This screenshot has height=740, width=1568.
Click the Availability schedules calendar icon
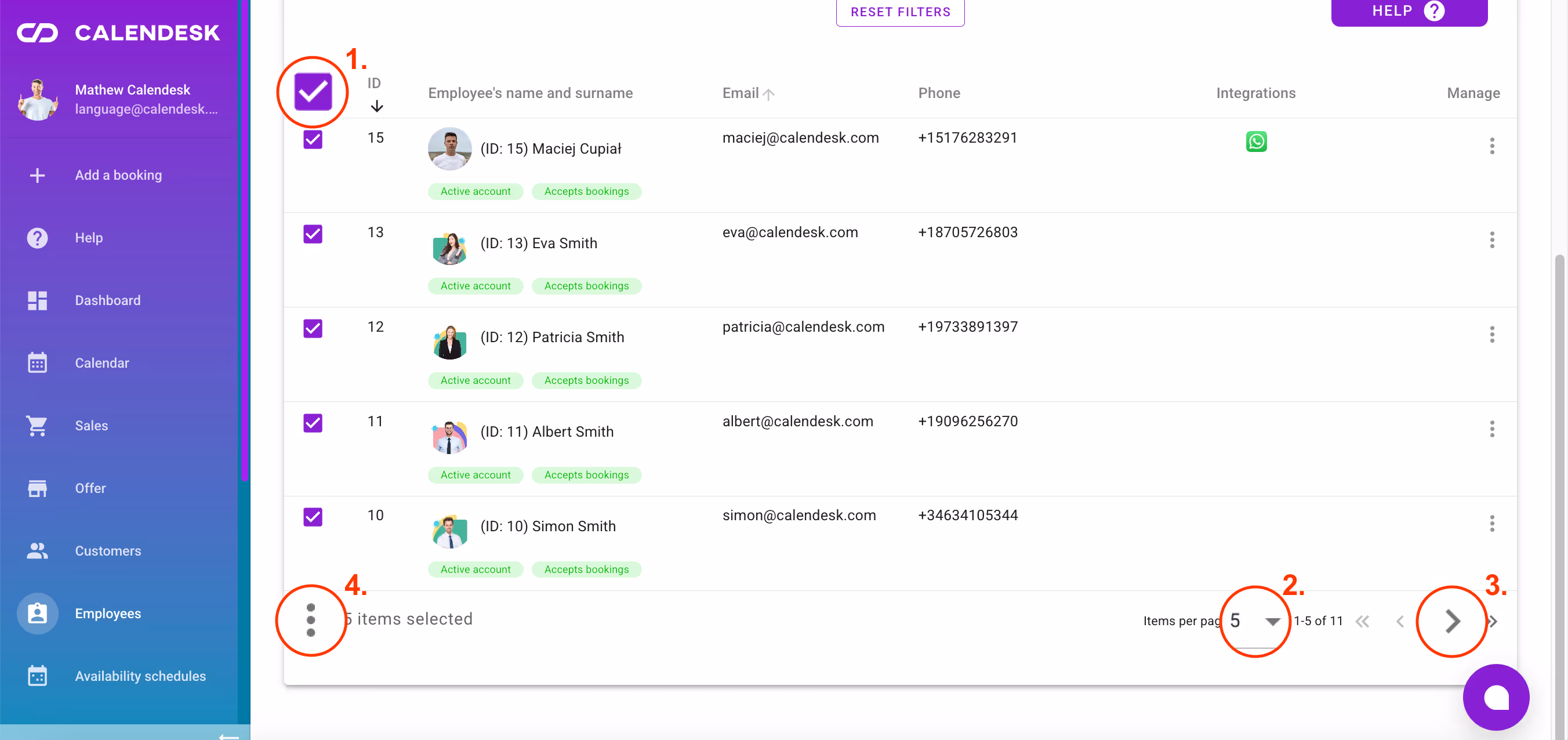pos(37,676)
